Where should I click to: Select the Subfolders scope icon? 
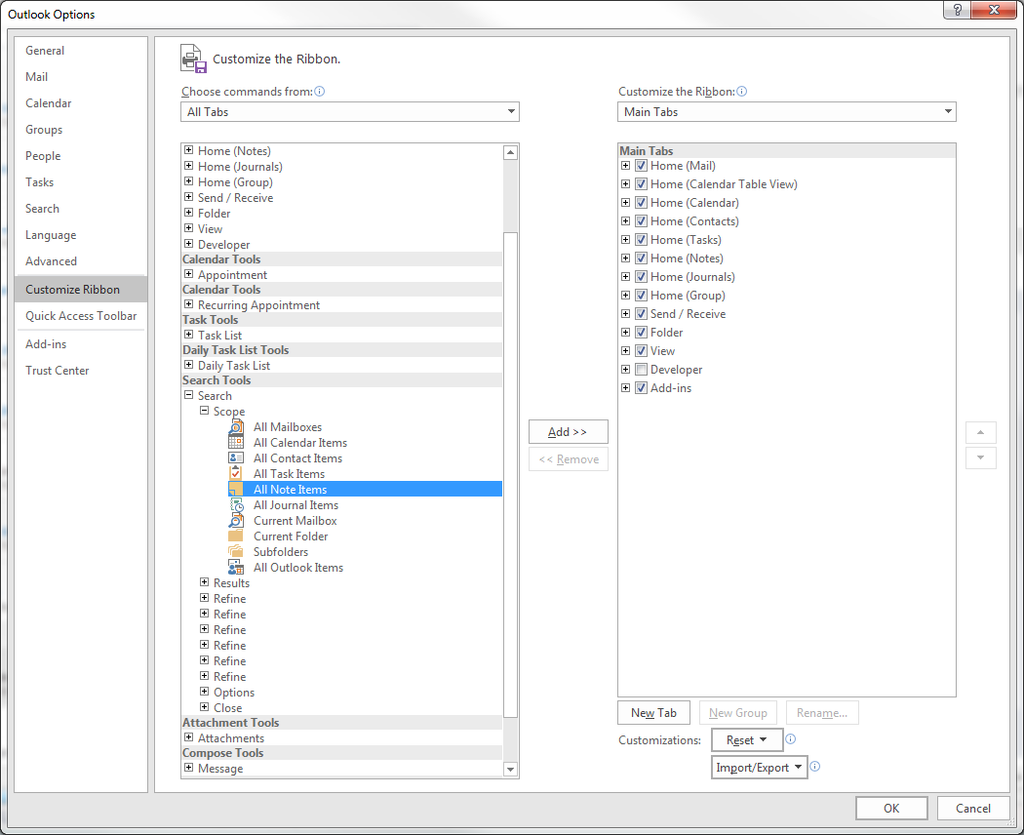[x=236, y=551]
